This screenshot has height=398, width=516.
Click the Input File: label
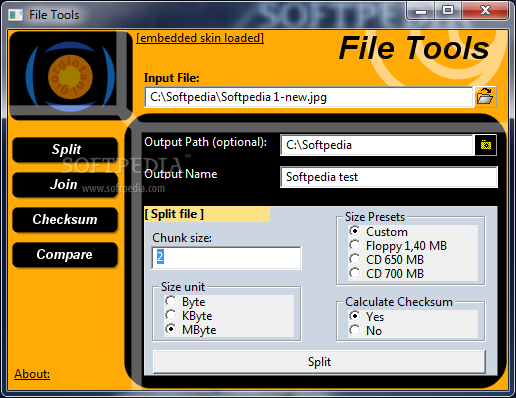(172, 78)
